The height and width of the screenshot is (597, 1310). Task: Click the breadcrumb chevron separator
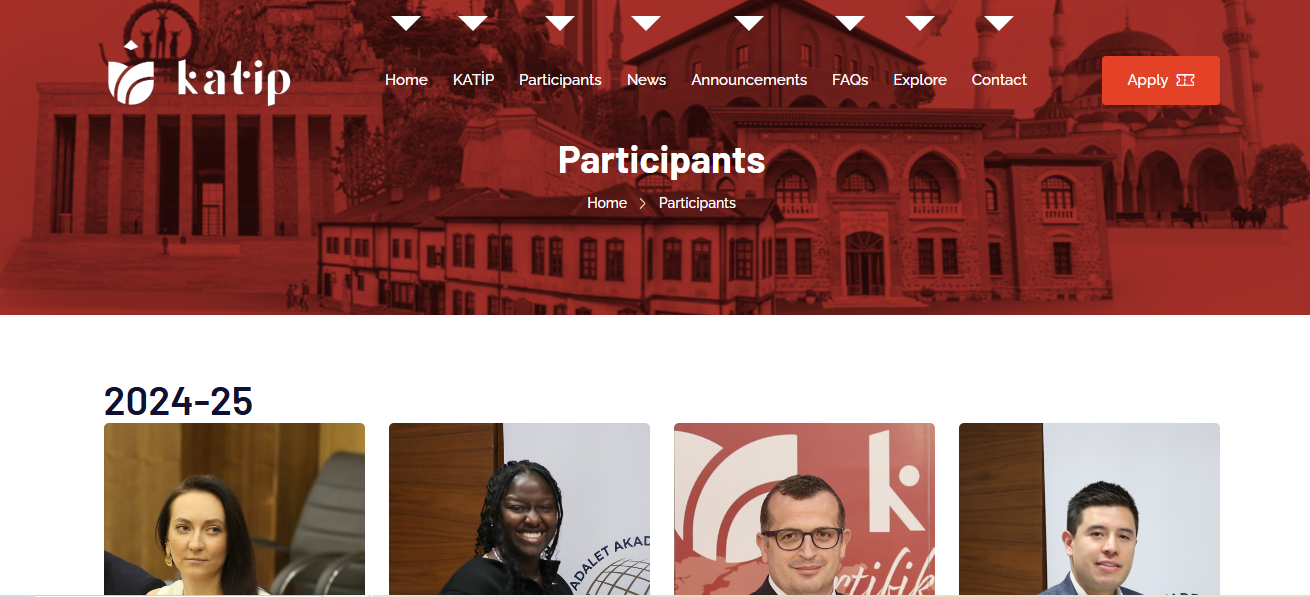(643, 203)
